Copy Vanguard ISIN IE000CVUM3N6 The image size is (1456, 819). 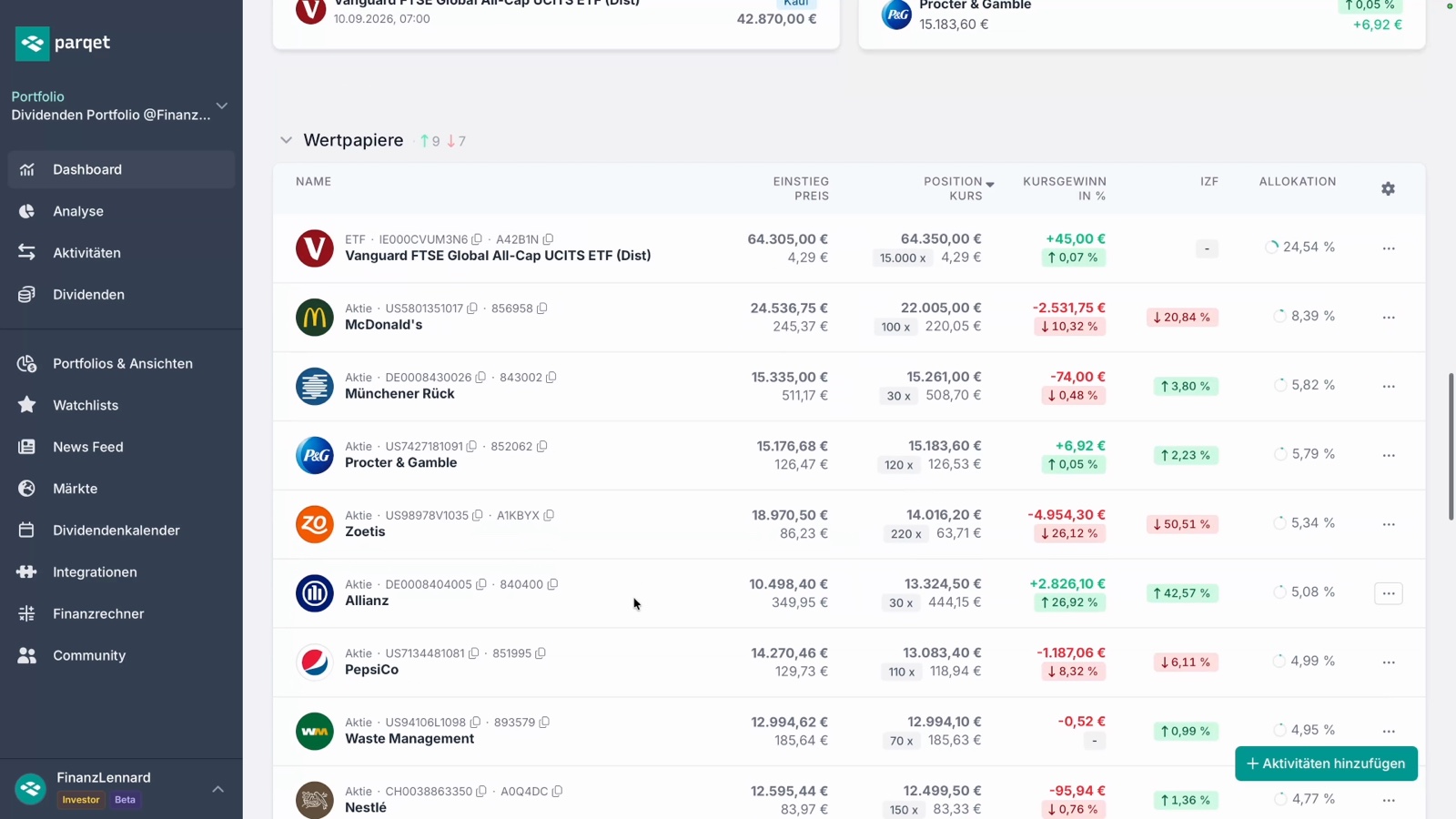click(x=476, y=239)
